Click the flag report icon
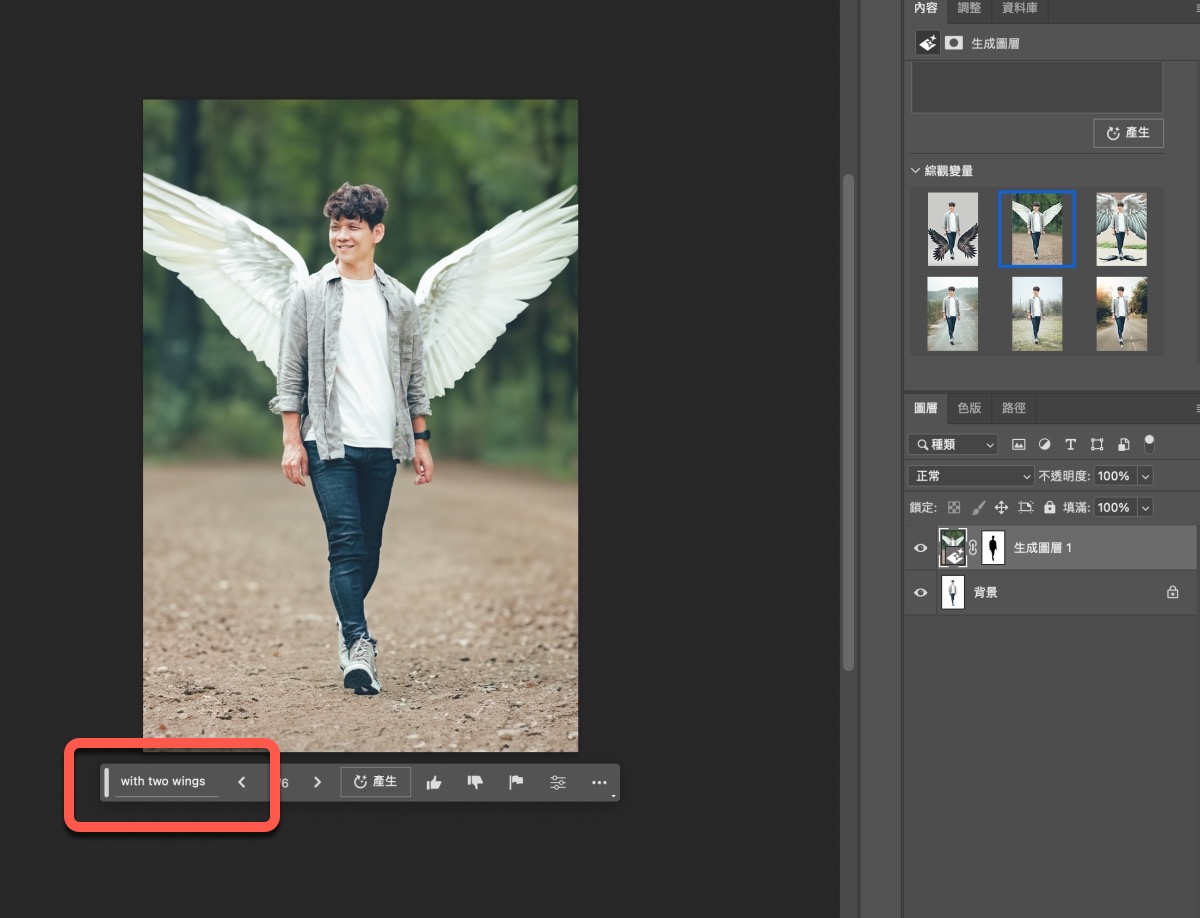Screen dimensions: 1200x918 [516, 783]
